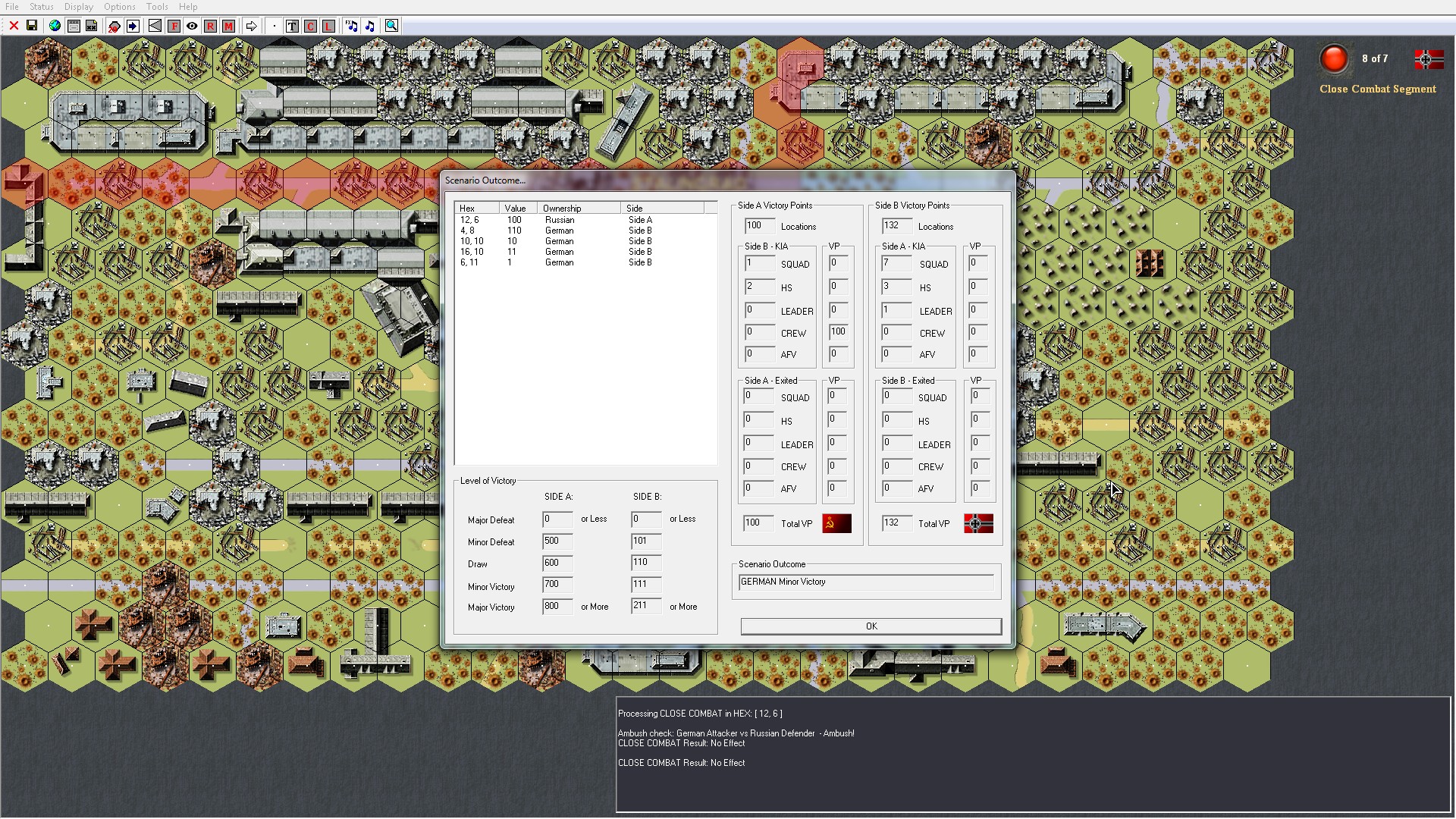Click the Ownership column header
Image resolution: width=1456 pixels, height=819 pixels.
point(578,209)
